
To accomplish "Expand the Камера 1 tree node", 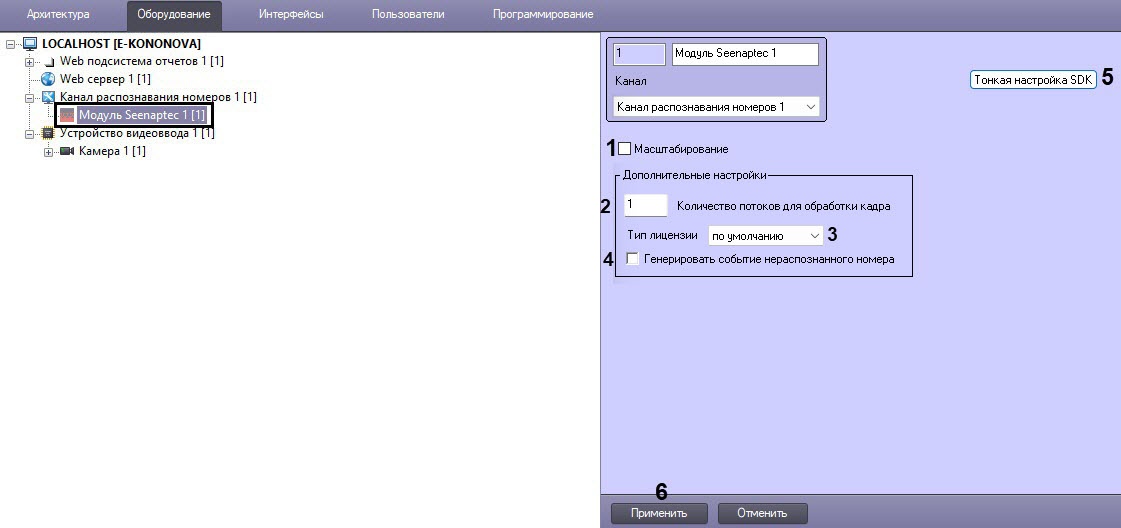I will (49, 151).
